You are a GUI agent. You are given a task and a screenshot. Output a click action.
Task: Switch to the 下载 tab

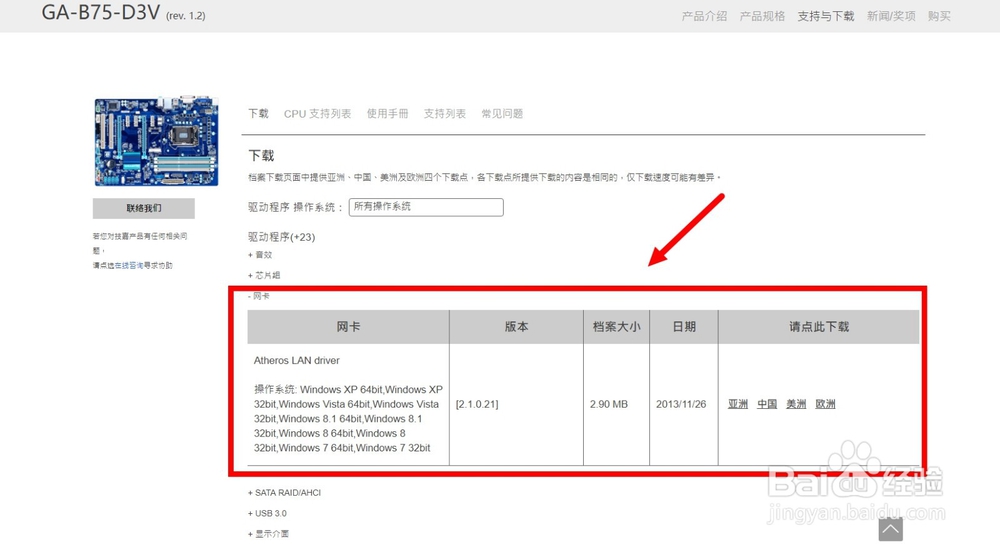258,113
